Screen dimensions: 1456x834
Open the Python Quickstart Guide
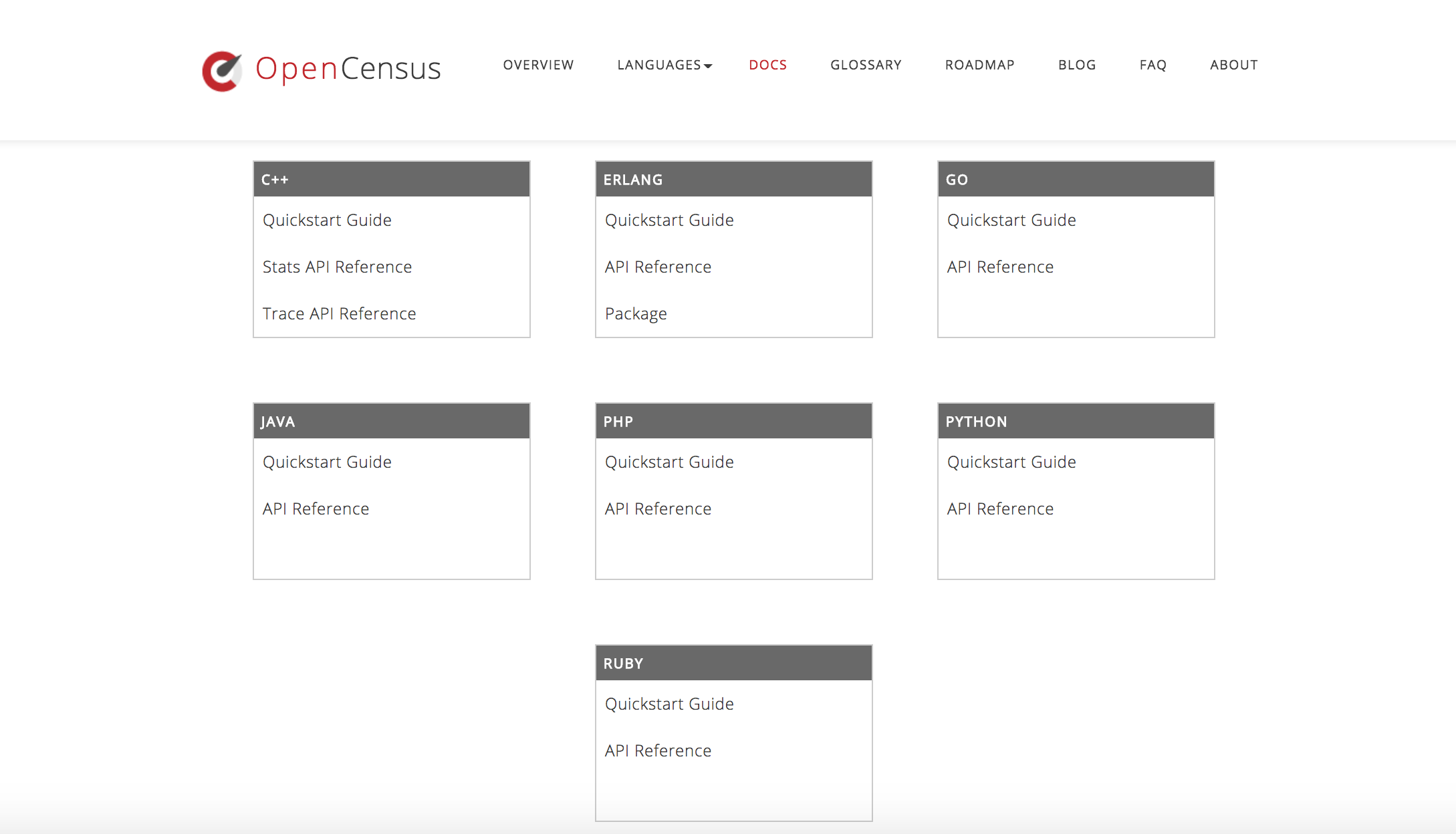point(1011,462)
